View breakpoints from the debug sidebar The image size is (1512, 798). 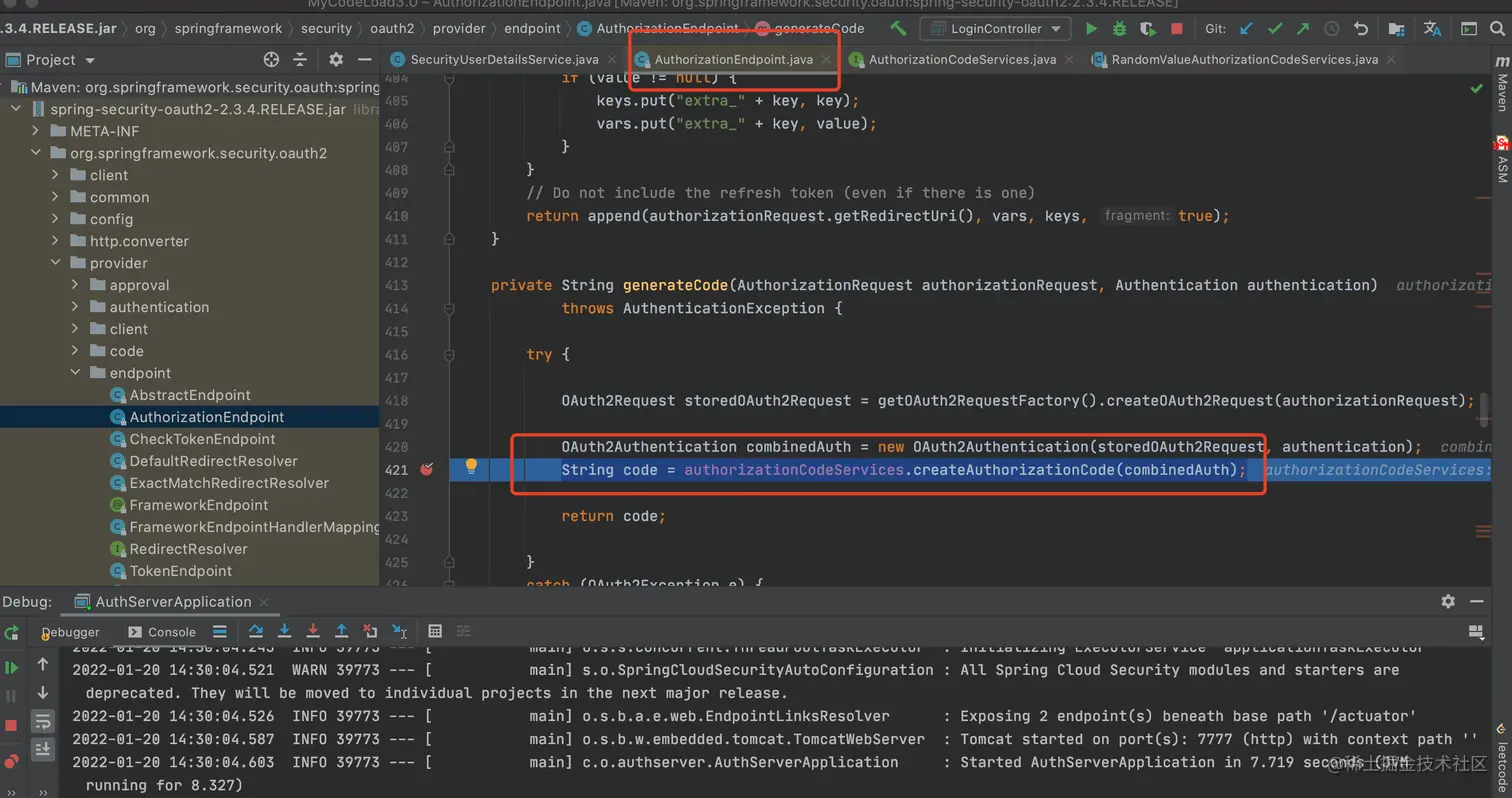12,760
